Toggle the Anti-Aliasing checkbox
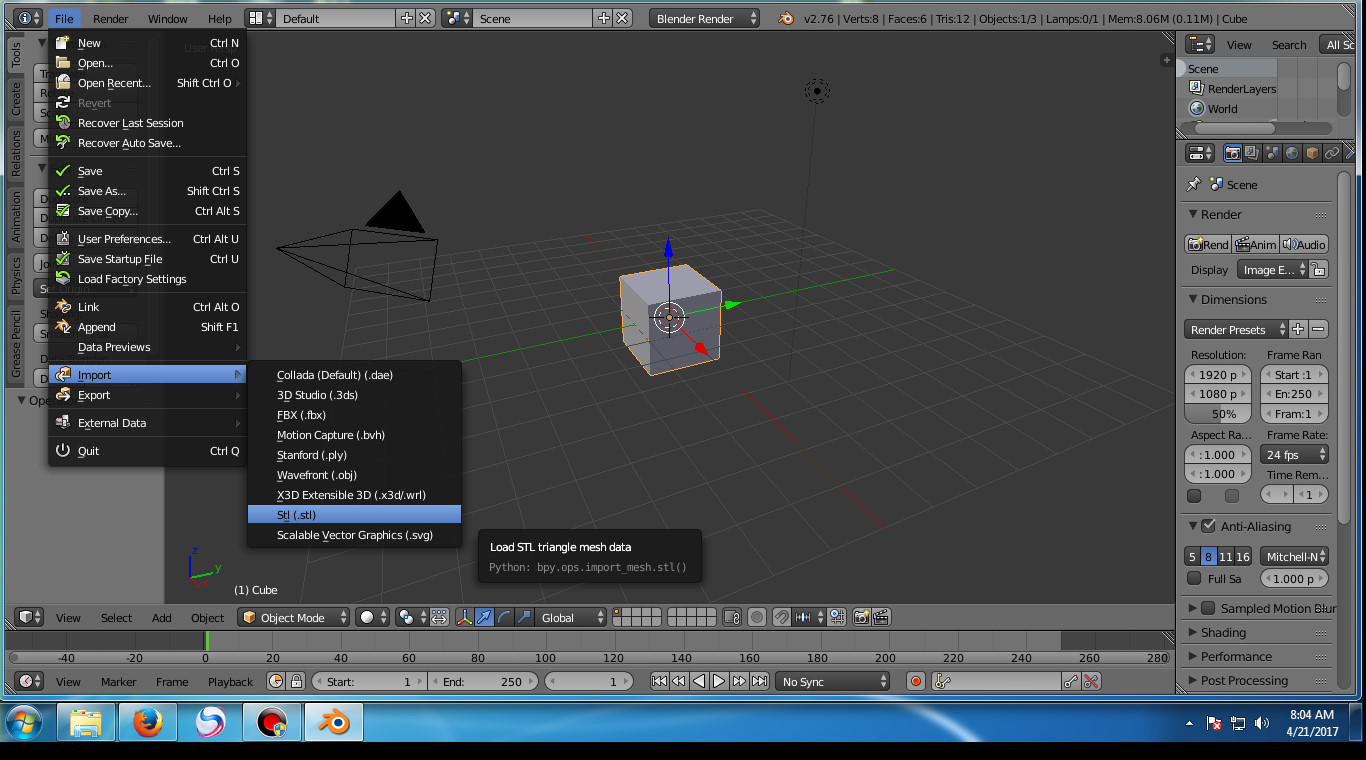Image resolution: width=1366 pixels, height=760 pixels. pyautogui.click(x=1208, y=526)
